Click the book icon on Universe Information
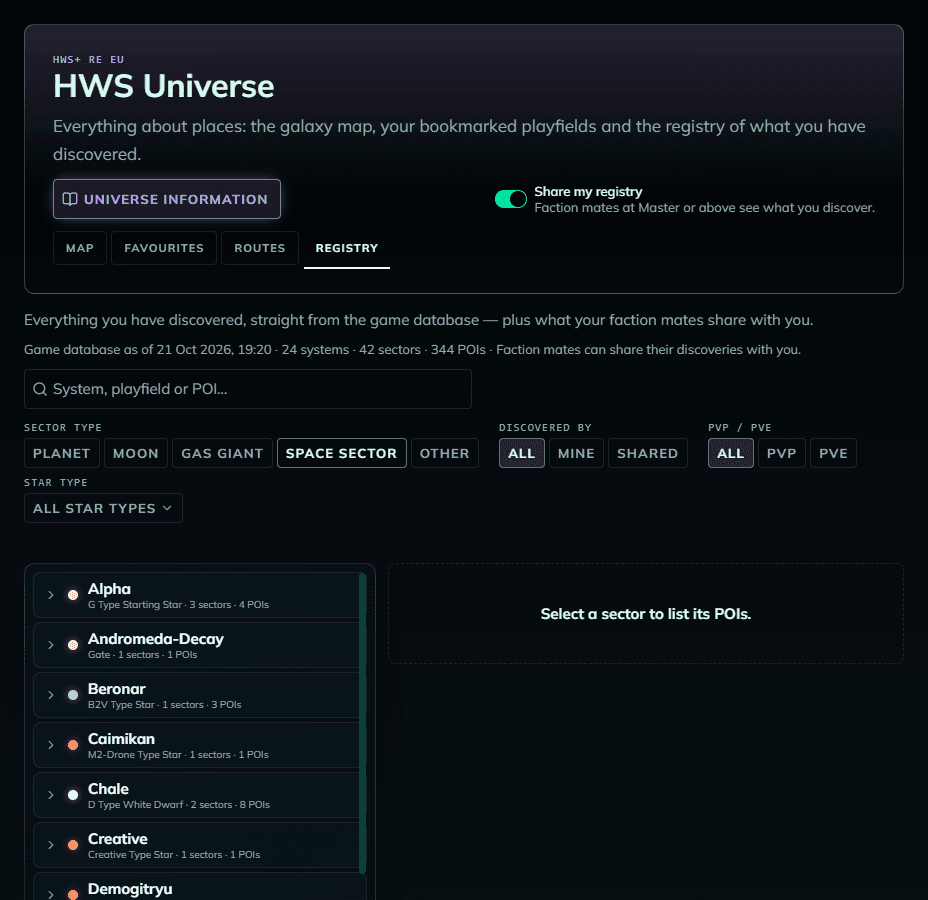 [70, 199]
